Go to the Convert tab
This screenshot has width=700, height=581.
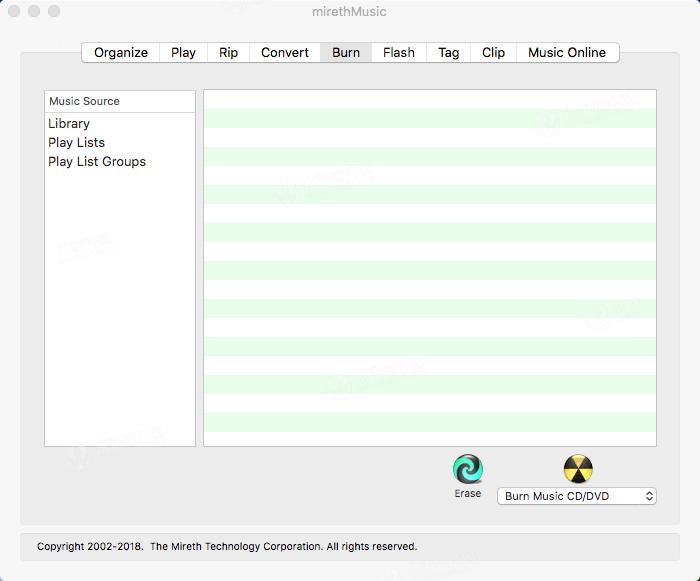[285, 53]
